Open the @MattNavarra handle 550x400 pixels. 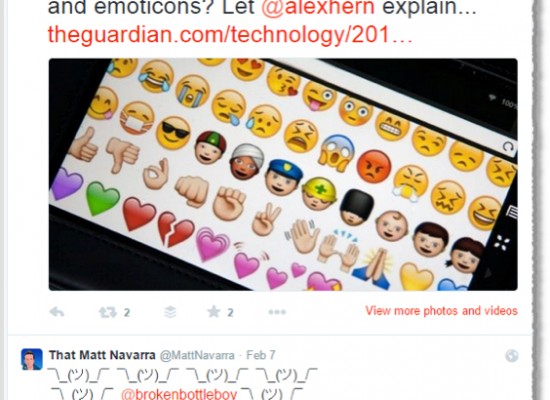[x=197, y=355]
